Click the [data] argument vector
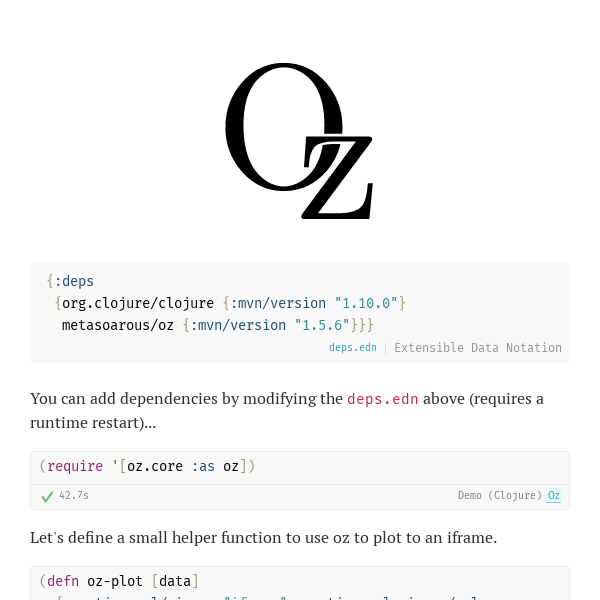600x600 pixels. (175, 581)
